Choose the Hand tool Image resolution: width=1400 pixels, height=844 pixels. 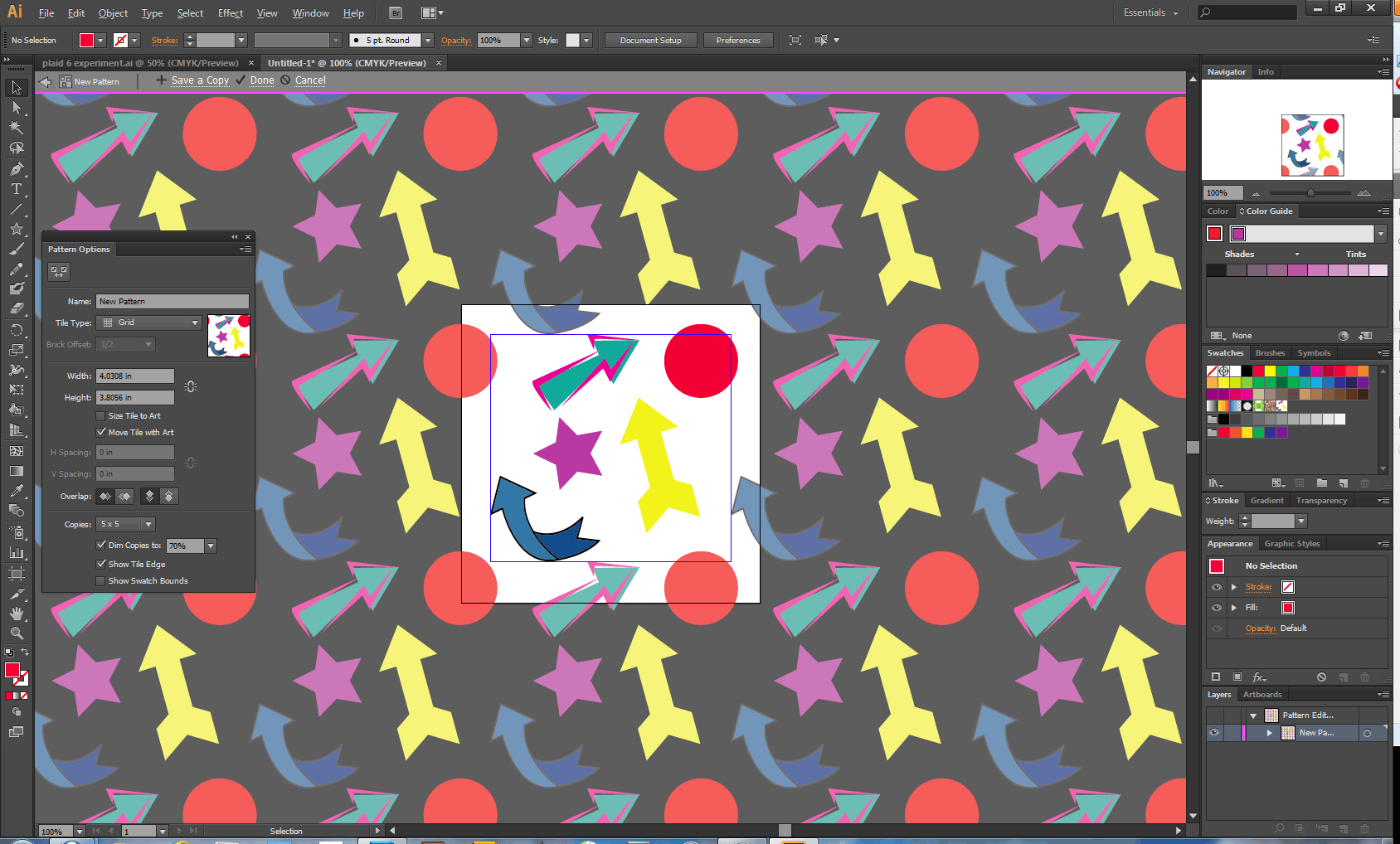point(16,614)
